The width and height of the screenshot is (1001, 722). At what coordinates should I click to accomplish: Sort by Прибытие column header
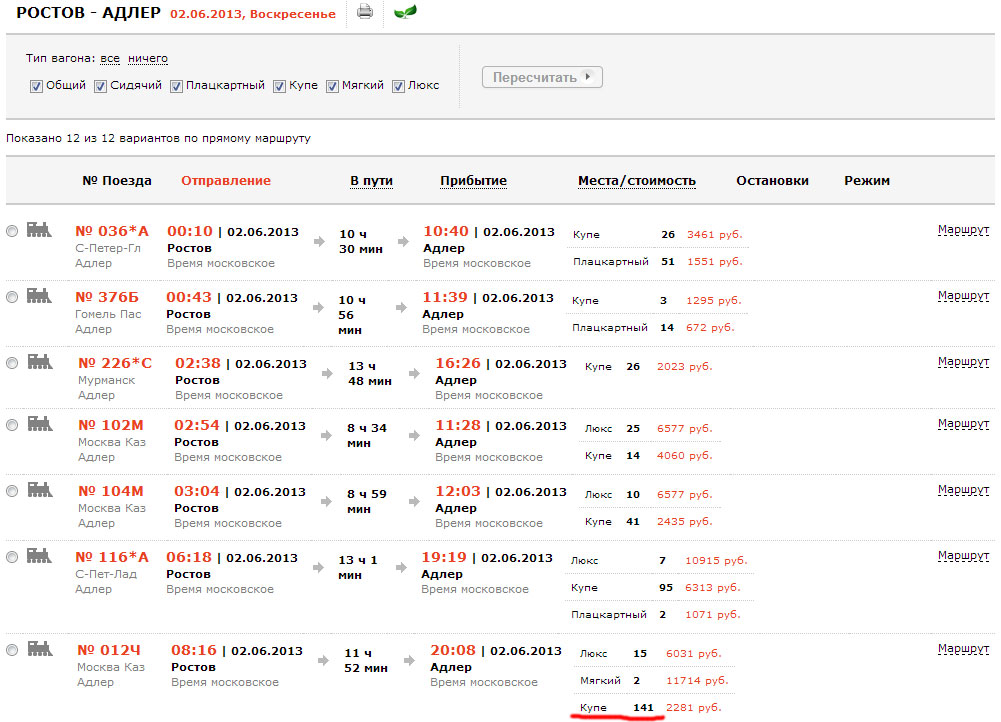(x=473, y=181)
